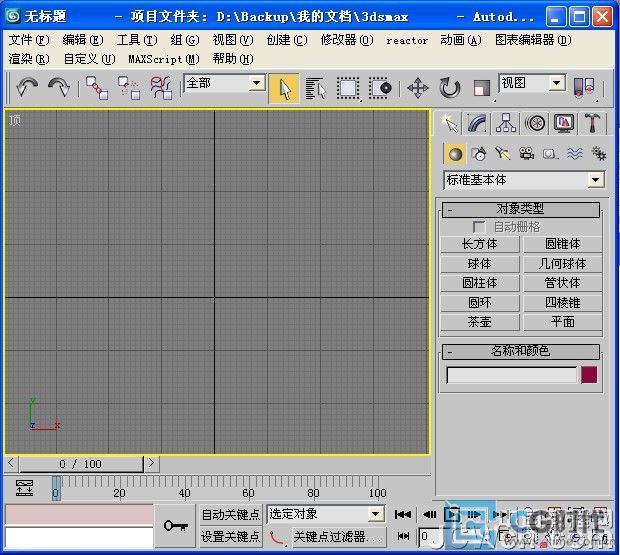Activate the Select and Move tool

click(418, 88)
